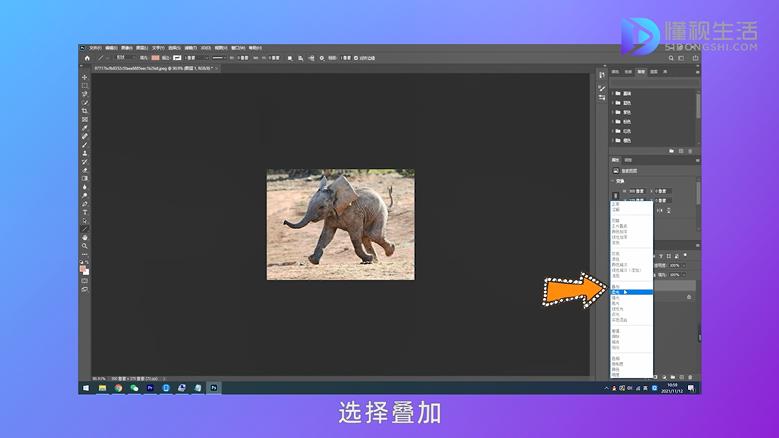Expand the 红色 gradient folder
The height and width of the screenshot is (438, 779).
tap(613, 131)
